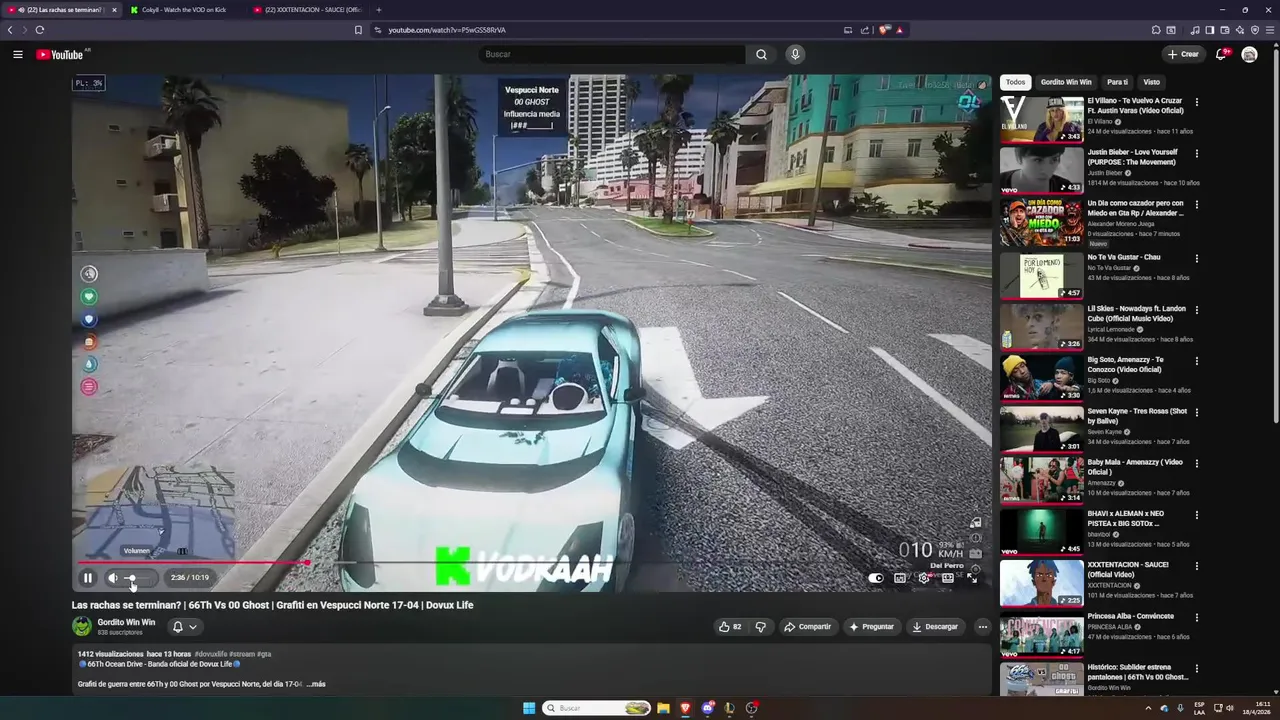The image size is (1280, 720).
Task: Select the Todos filter chip
Action: [1015, 82]
